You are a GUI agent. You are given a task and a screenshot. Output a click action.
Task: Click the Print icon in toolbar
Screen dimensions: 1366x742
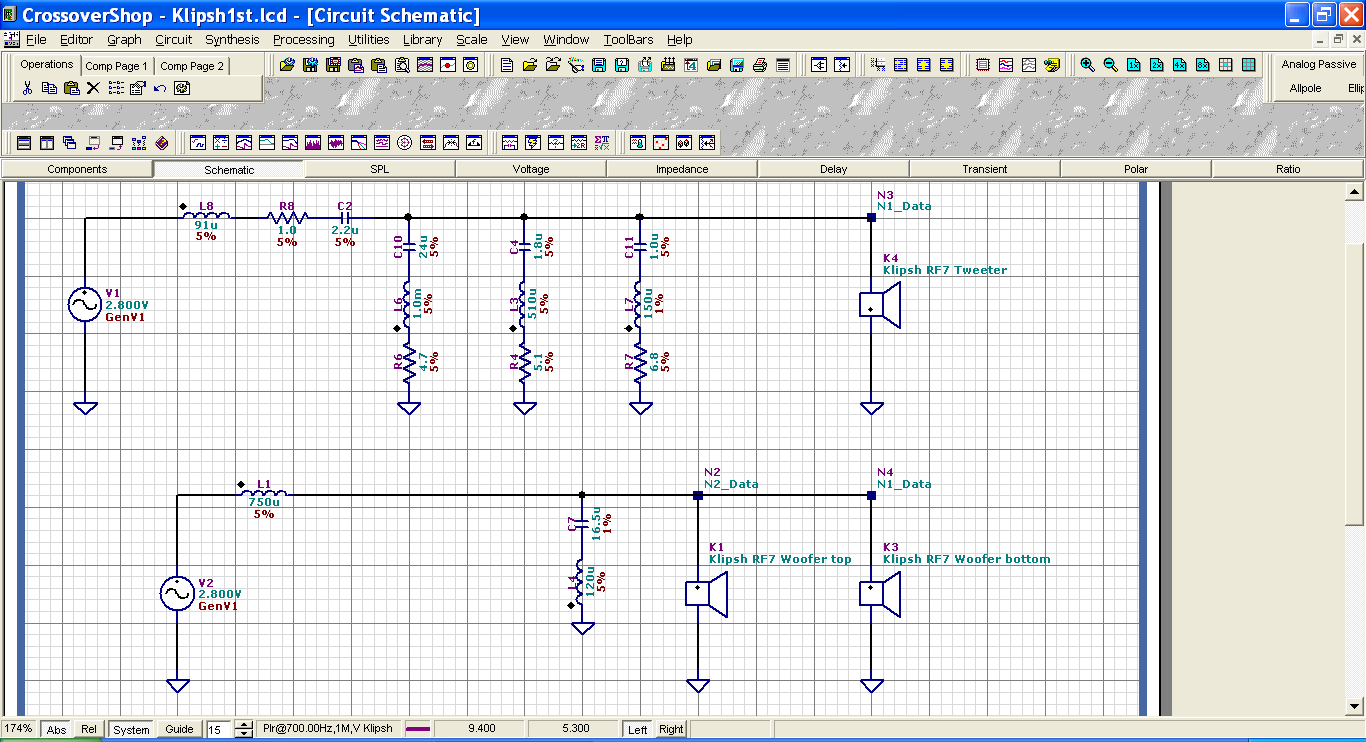(x=760, y=65)
